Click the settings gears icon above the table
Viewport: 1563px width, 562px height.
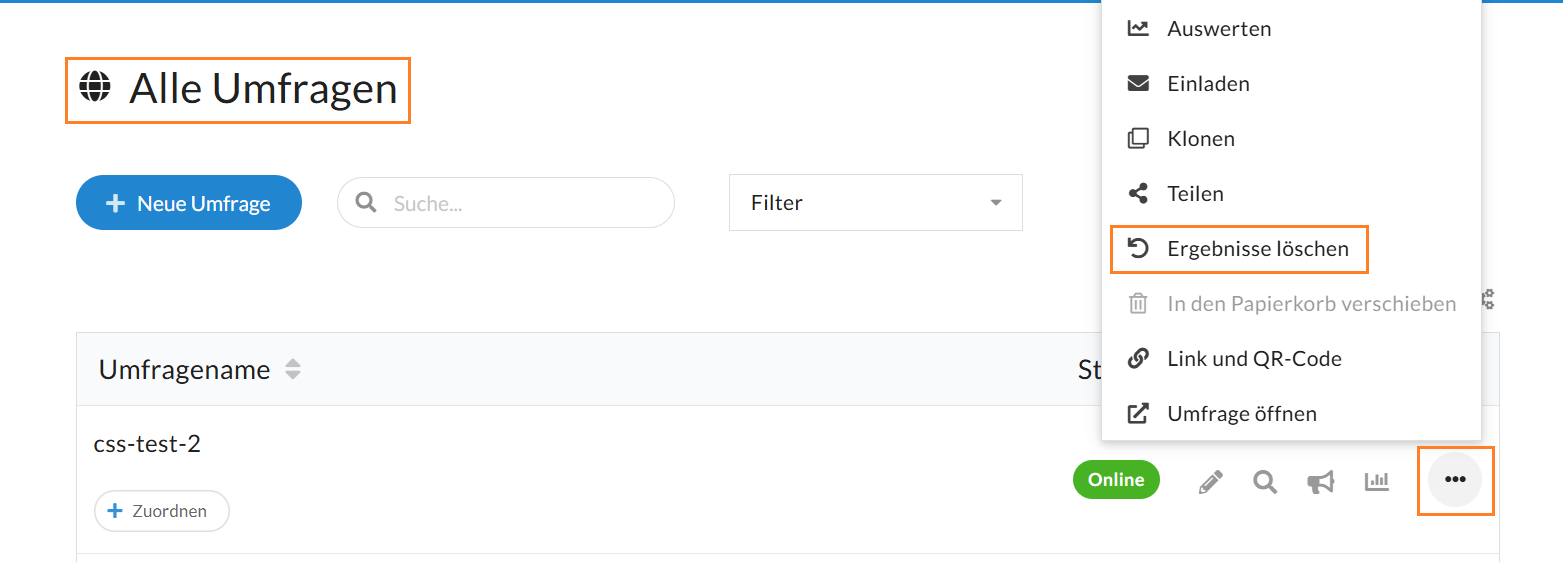pos(1488,298)
